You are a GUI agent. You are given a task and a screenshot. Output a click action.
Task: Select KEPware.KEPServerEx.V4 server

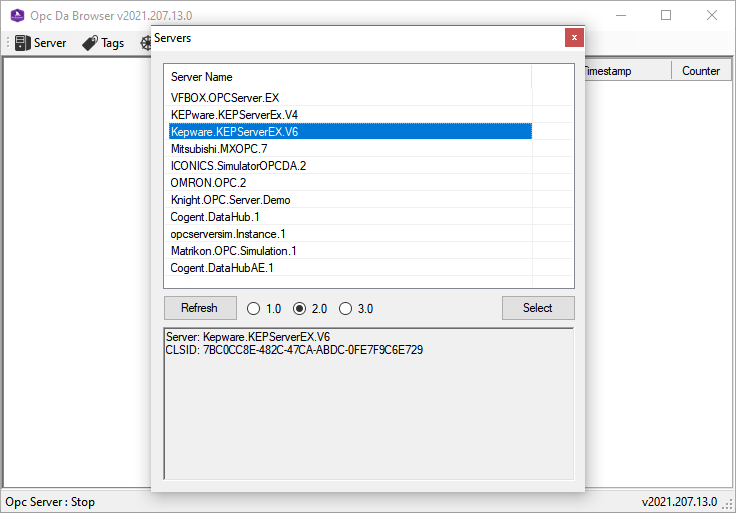[x=350, y=115]
